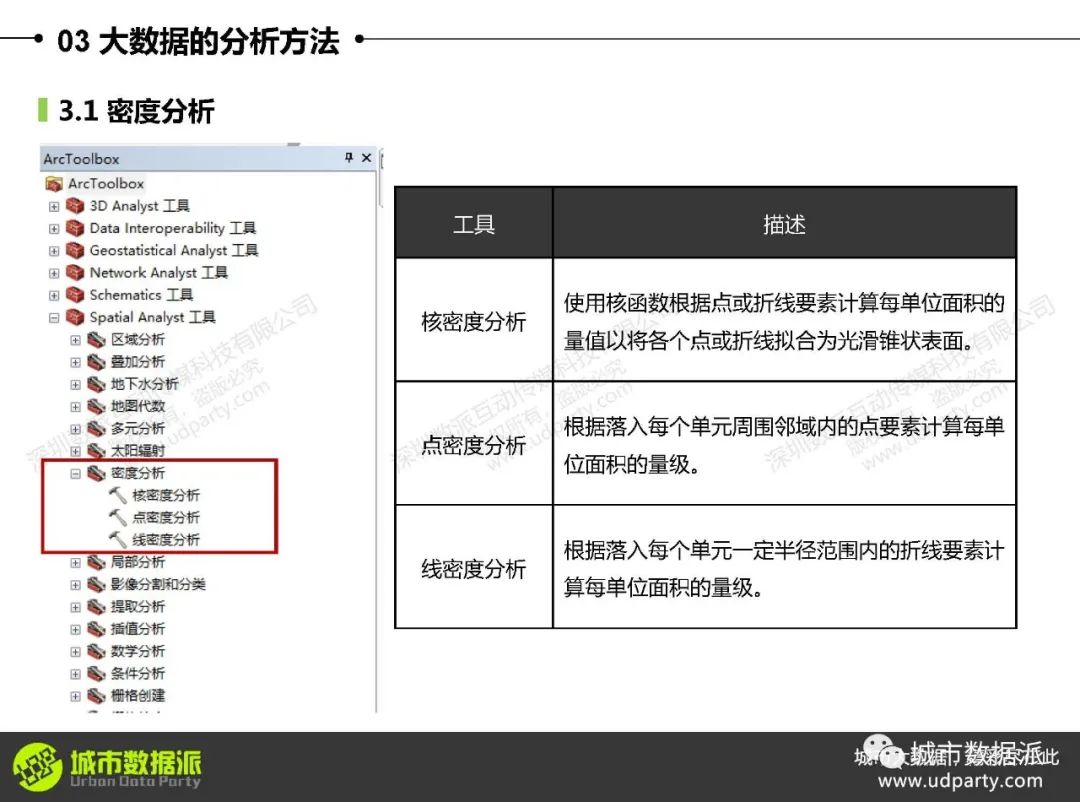Viewport: 1080px width, 802px height.
Task: Click the 栅格创建 toolset icon
Action: pyautogui.click(x=96, y=696)
